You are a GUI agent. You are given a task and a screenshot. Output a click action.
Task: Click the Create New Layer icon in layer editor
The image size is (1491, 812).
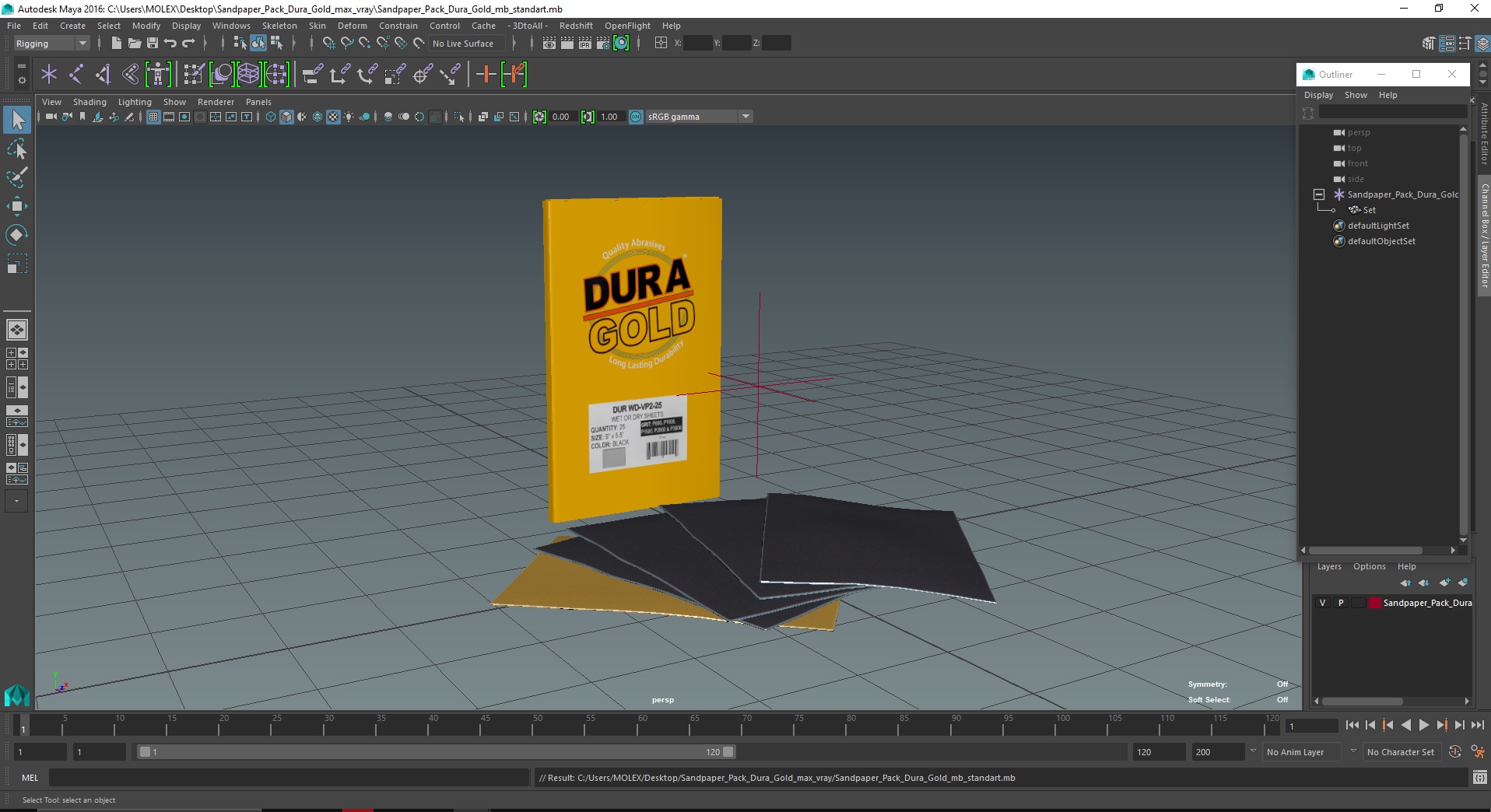point(1444,583)
